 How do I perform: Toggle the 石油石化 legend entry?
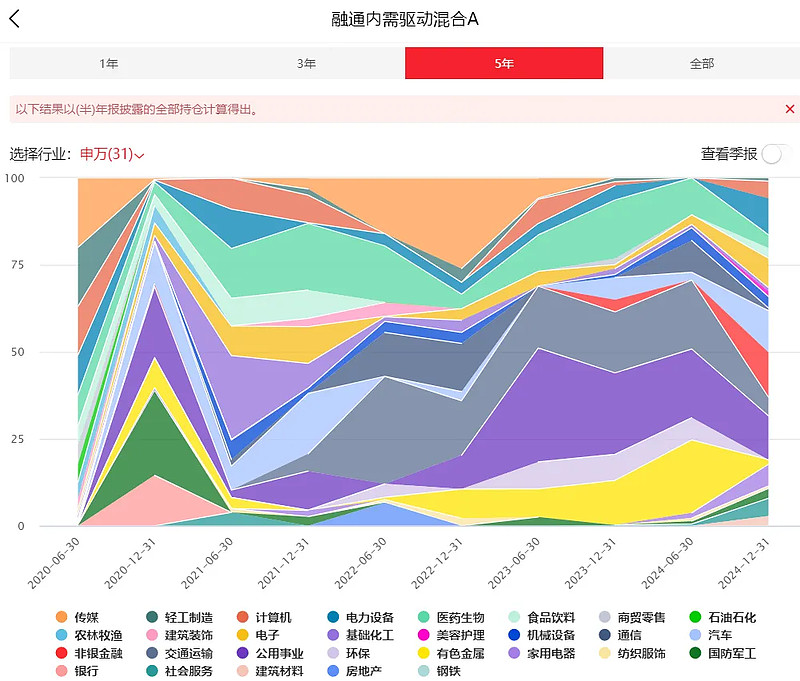[722, 617]
